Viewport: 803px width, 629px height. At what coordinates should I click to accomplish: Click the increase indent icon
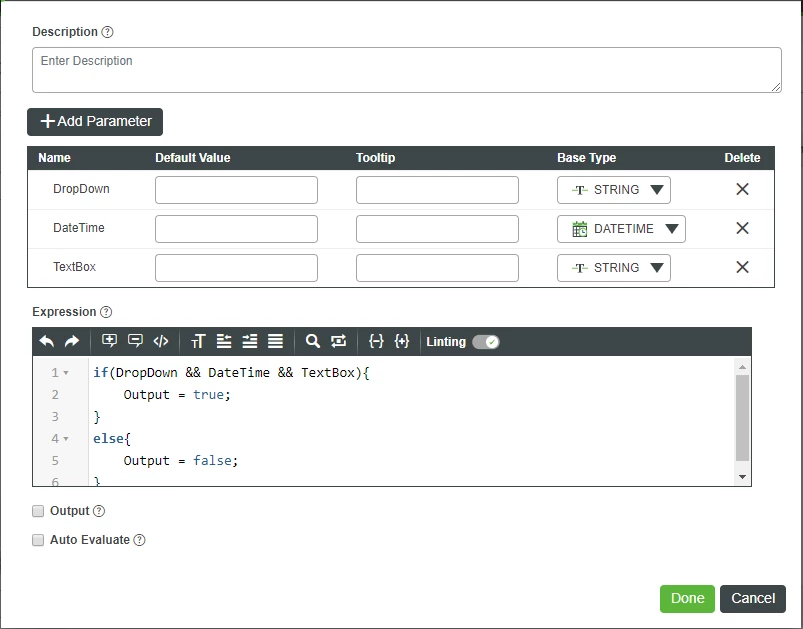[250, 341]
